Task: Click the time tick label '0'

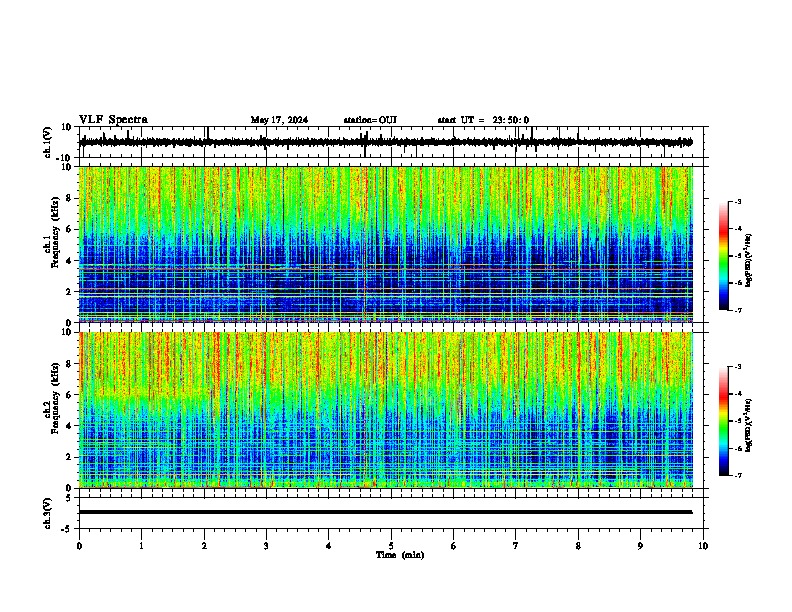Action: [79, 546]
